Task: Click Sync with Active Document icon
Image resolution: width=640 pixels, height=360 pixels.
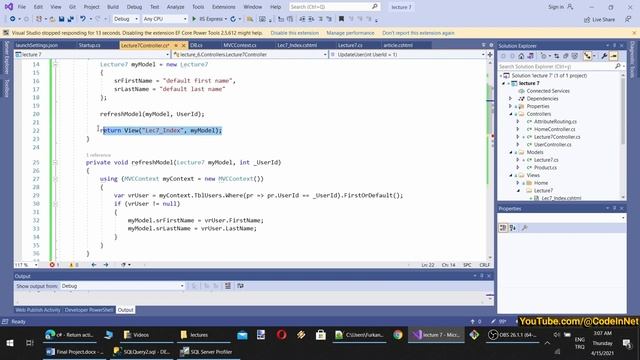Action: [x=556, y=56]
